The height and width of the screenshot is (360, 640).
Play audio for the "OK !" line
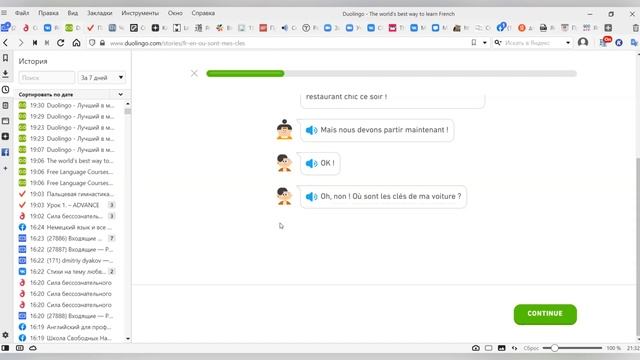(x=311, y=163)
